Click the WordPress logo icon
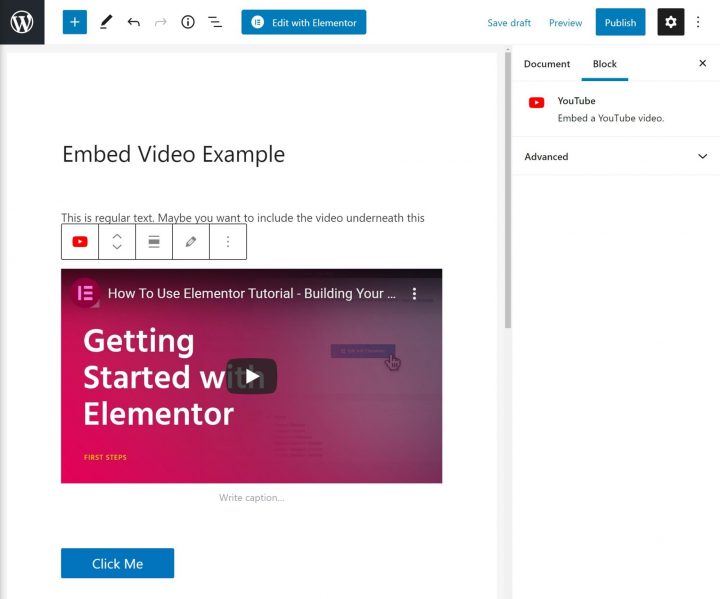 [22, 22]
